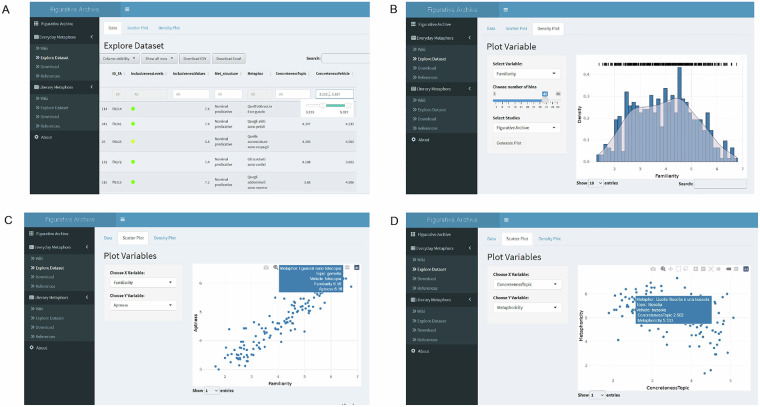This screenshot has height=407, width=760.
Task: Click the About gear icon in panel A sidebar
Action: click(36, 137)
